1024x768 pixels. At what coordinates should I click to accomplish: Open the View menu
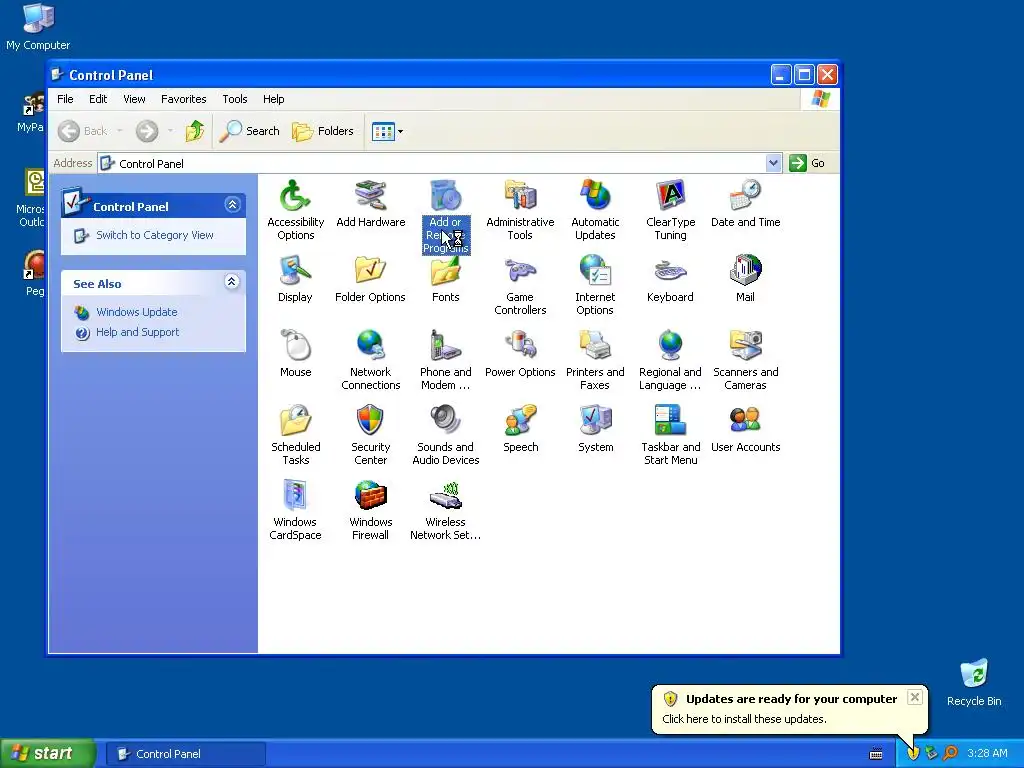click(134, 99)
